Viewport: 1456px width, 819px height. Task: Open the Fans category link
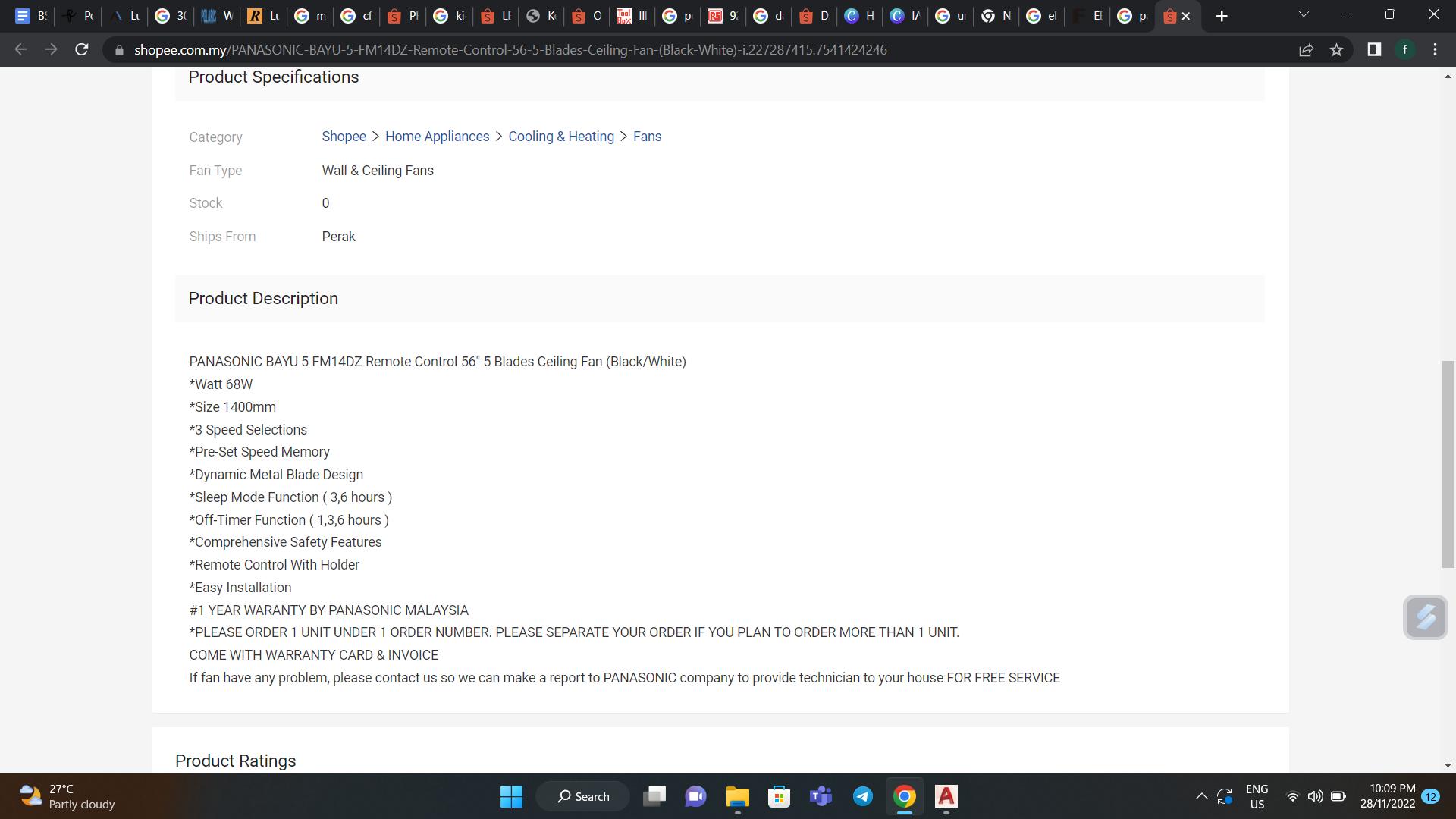click(647, 136)
